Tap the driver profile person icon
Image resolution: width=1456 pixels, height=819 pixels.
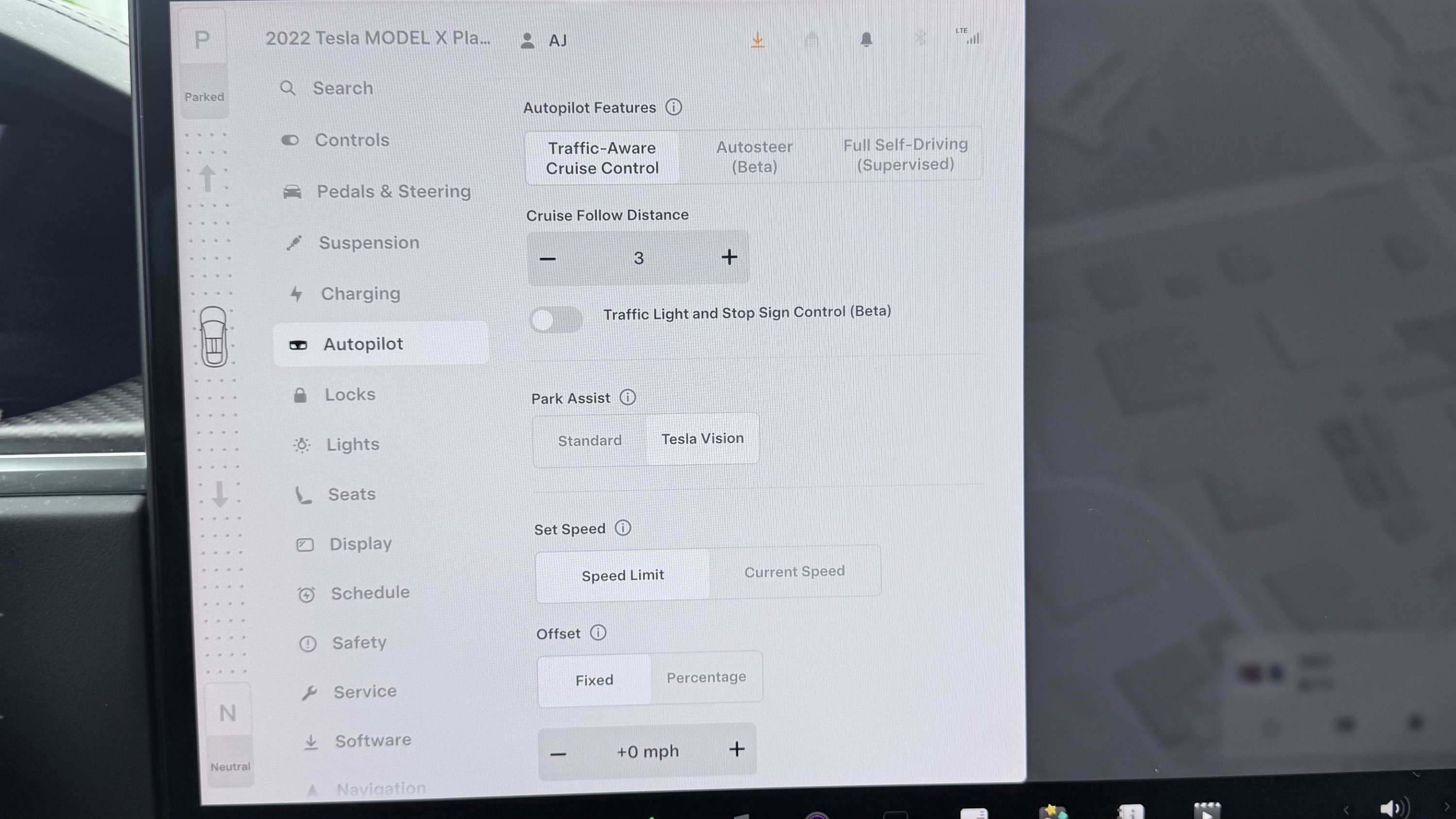pos(528,41)
